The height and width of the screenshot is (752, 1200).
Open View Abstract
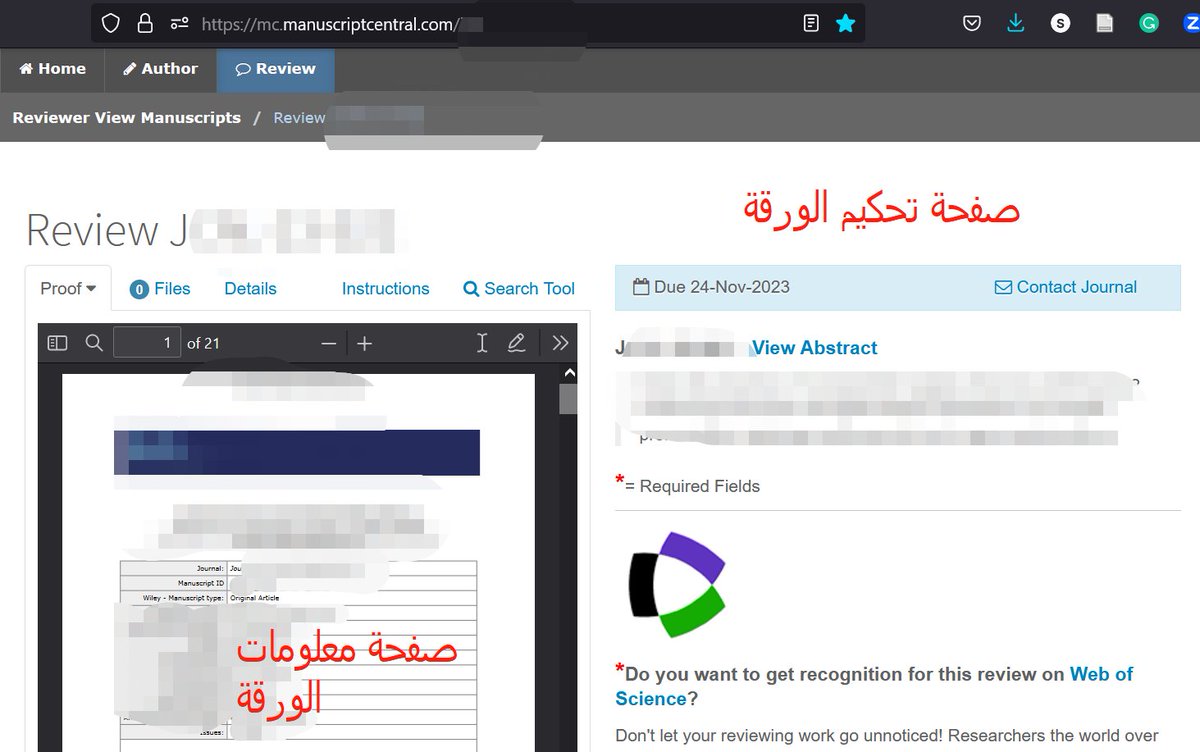coord(815,348)
